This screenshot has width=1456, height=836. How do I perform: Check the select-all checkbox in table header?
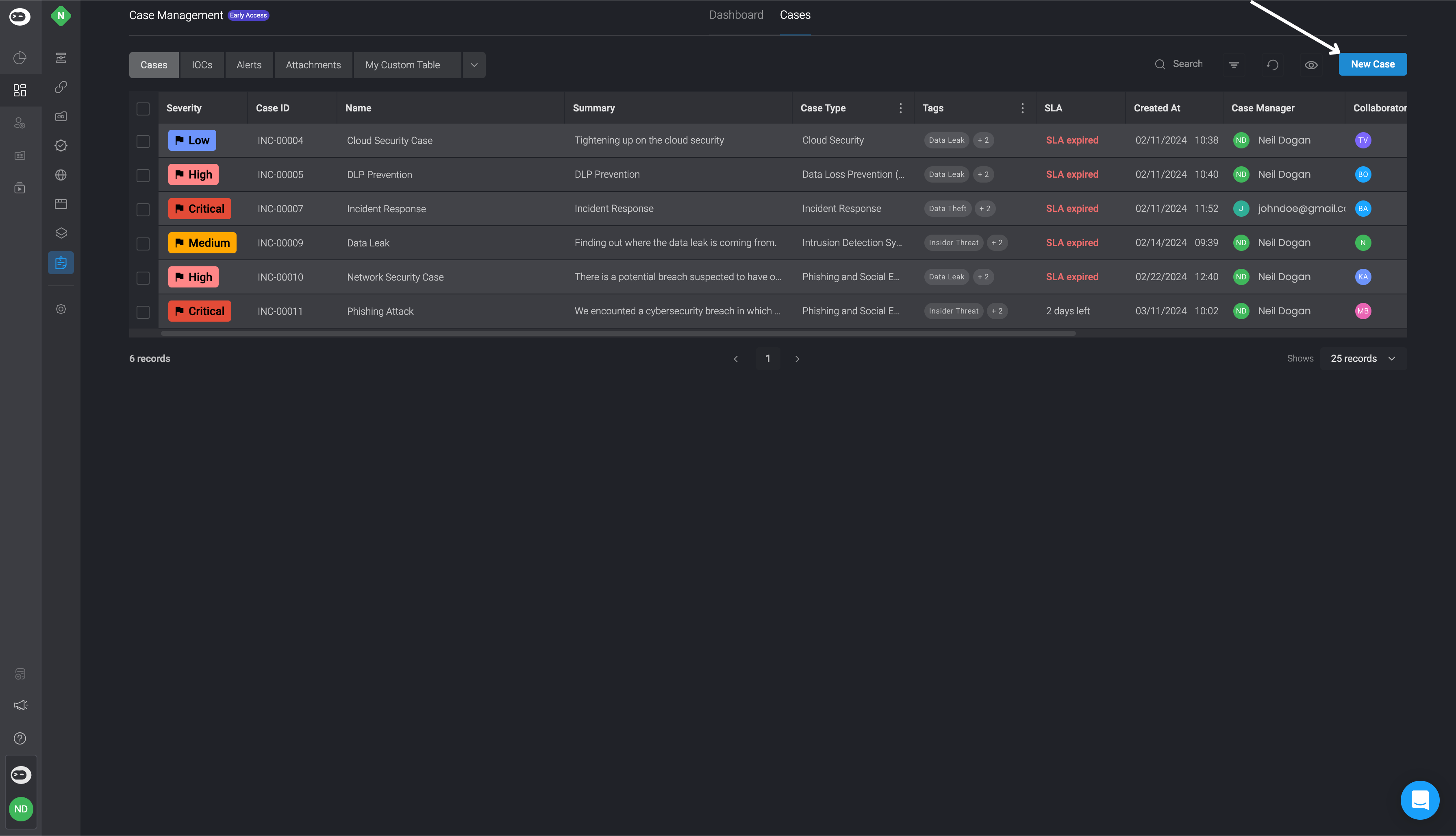[143, 109]
